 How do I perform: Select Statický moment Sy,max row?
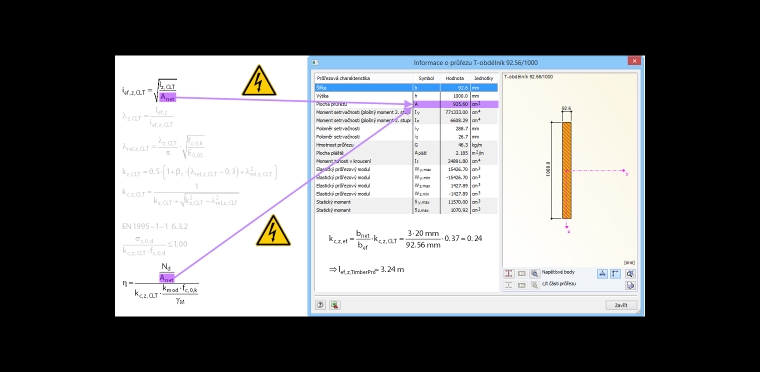click(x=406, y=202)
